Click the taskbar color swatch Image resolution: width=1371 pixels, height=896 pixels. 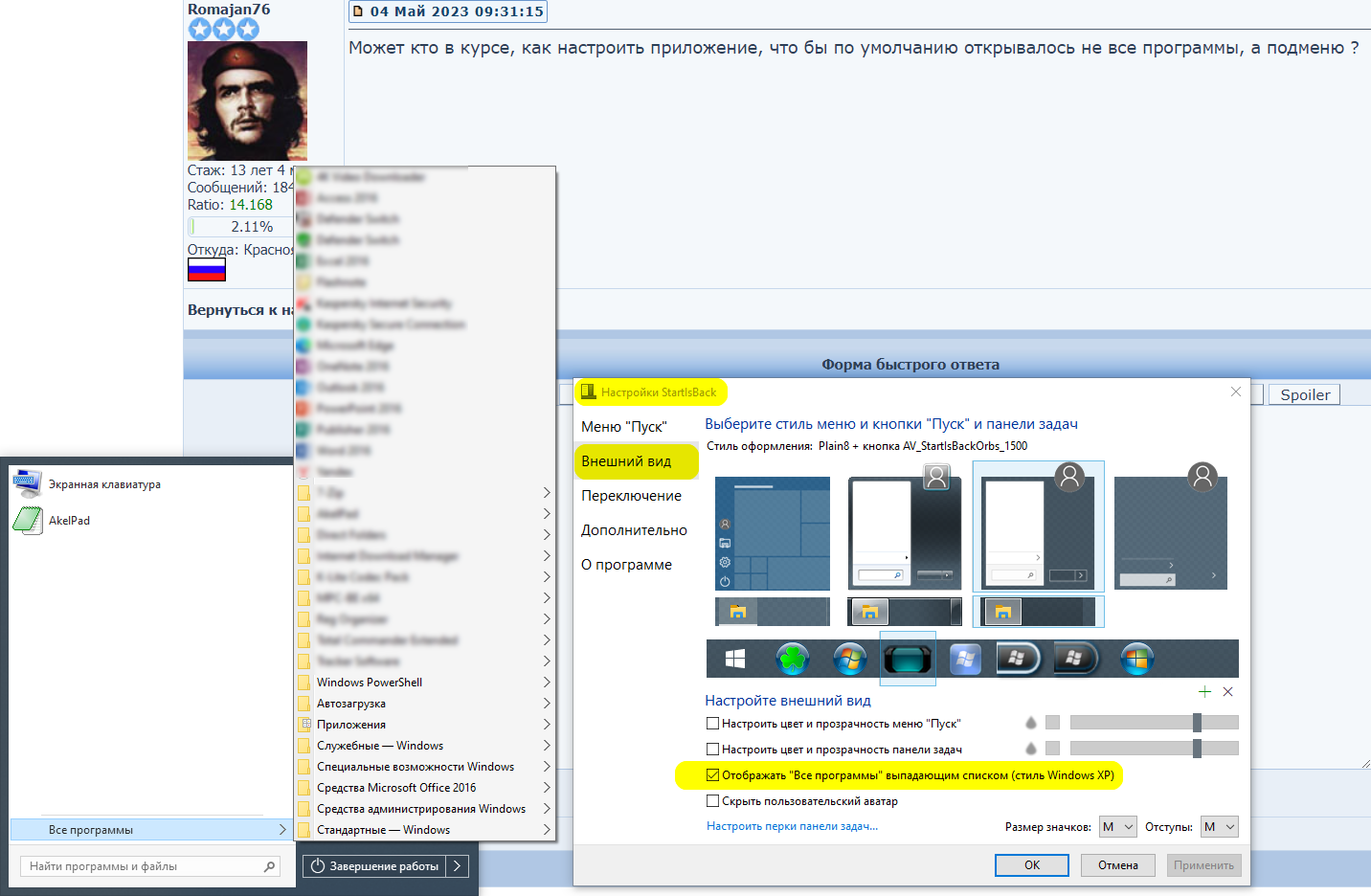(x=1053, y=749)
